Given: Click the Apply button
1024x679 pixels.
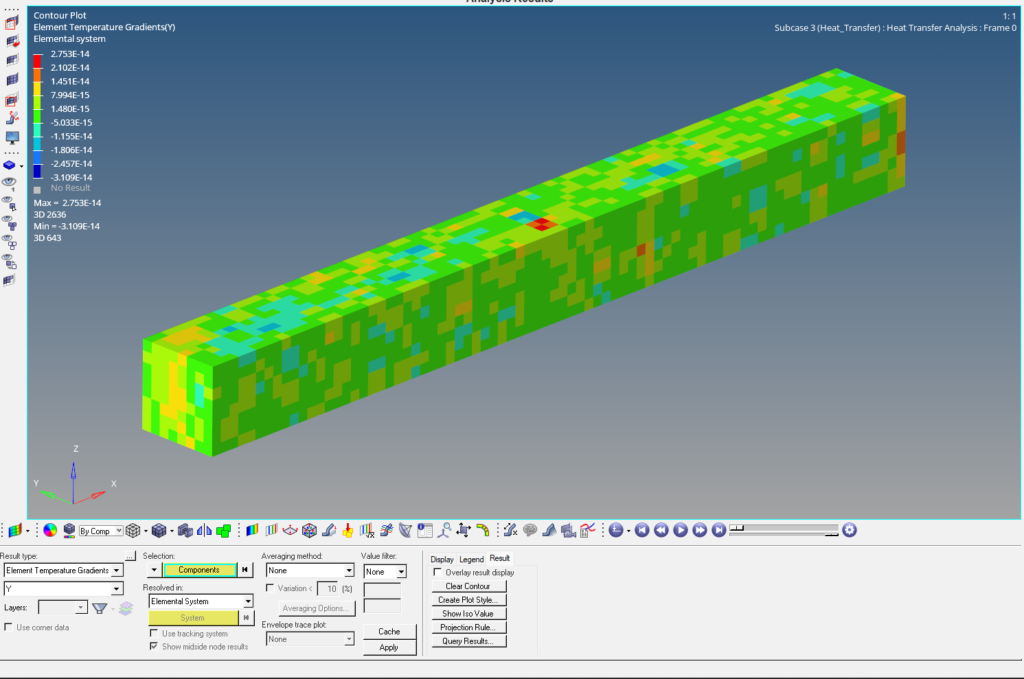Looking at the screenshot, I should click(389, 648).
